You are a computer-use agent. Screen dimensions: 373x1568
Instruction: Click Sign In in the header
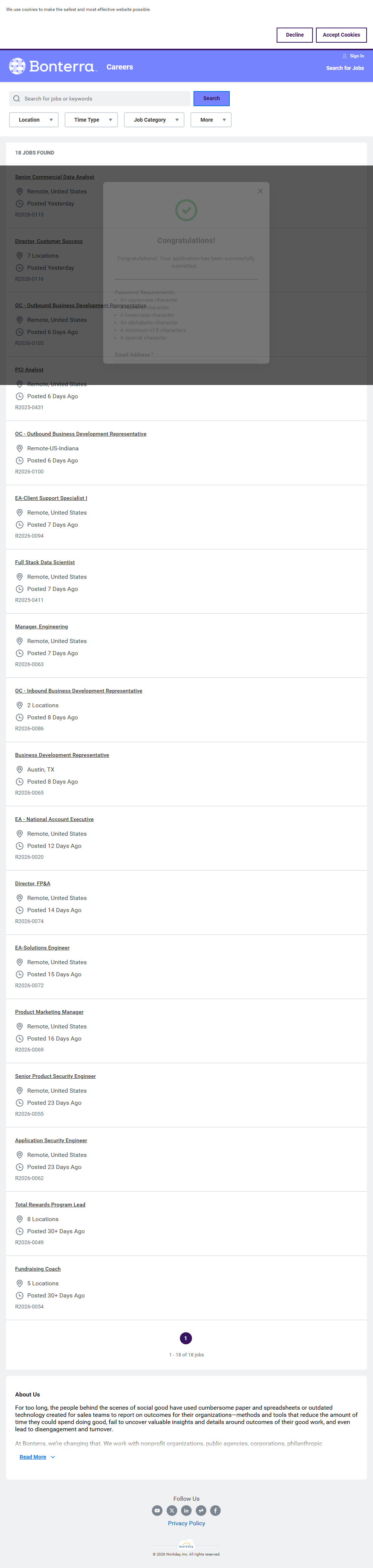pos(353,56)
